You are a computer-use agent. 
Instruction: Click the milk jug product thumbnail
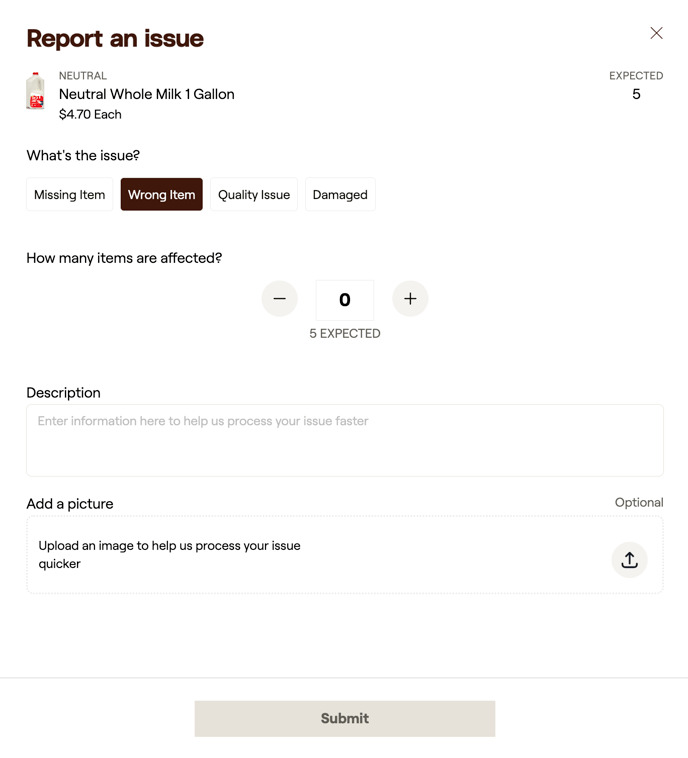(x=36, y=91)
